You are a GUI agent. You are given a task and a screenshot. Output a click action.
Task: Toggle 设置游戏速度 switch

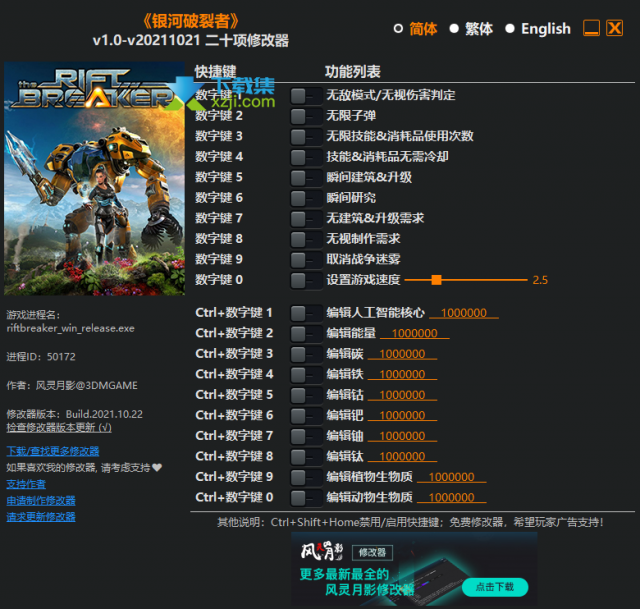[306, 281]
